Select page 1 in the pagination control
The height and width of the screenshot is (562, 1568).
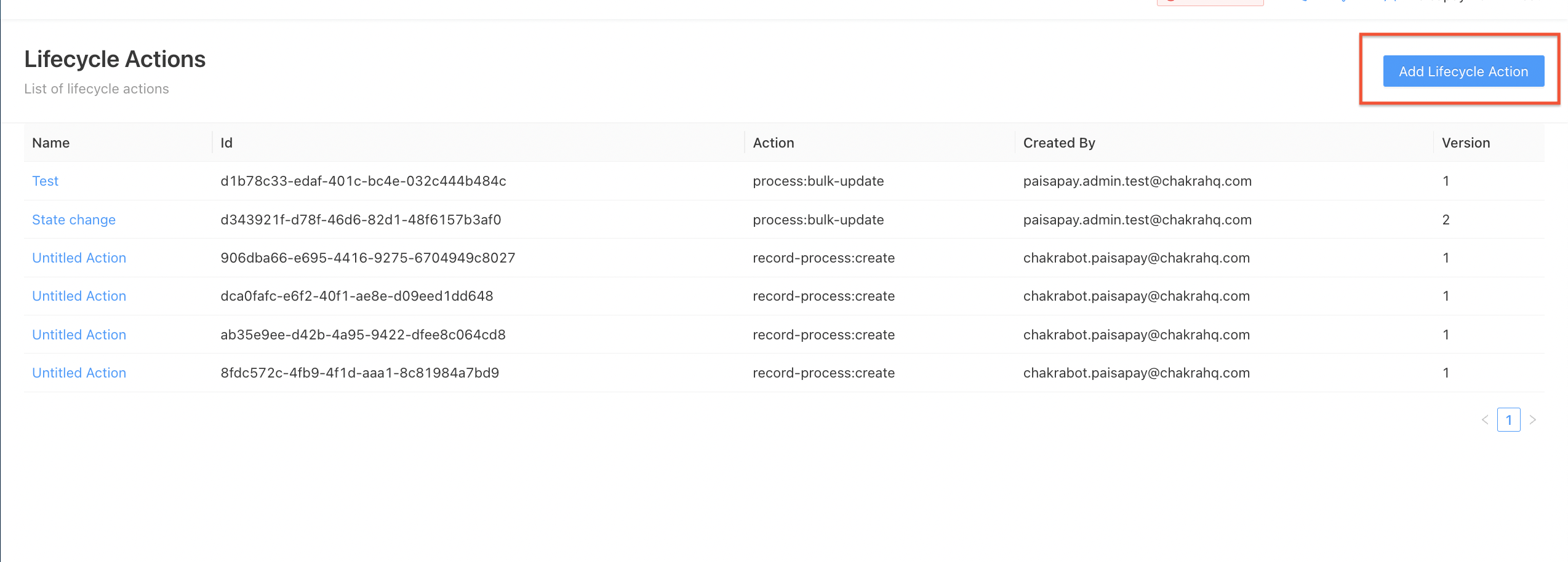click(x=1508, y=419)
